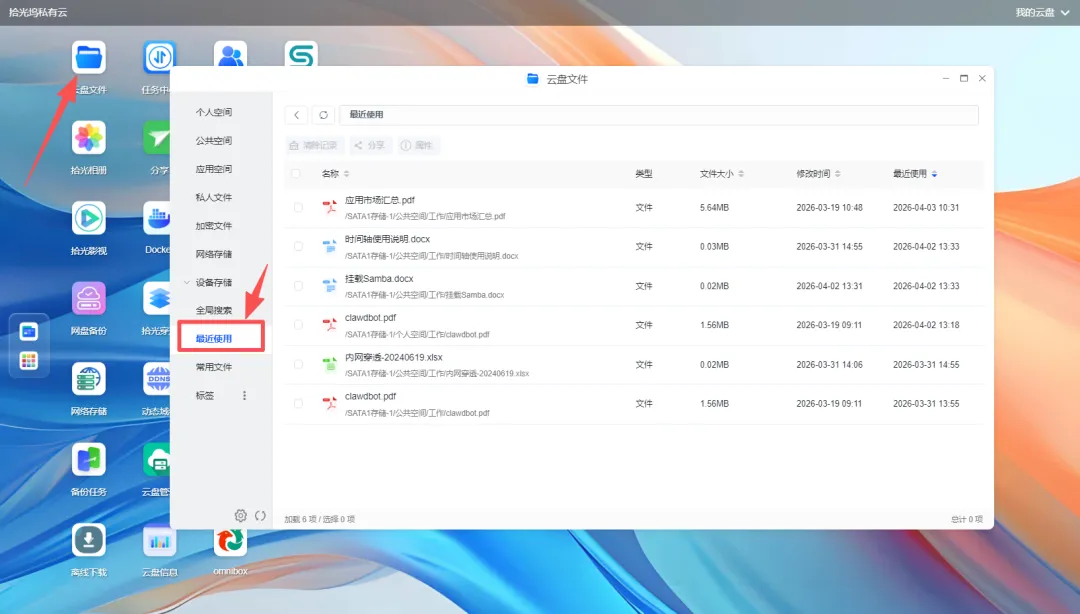
Task: Click the 最近使用 path address field
Action: pos(658,115)
